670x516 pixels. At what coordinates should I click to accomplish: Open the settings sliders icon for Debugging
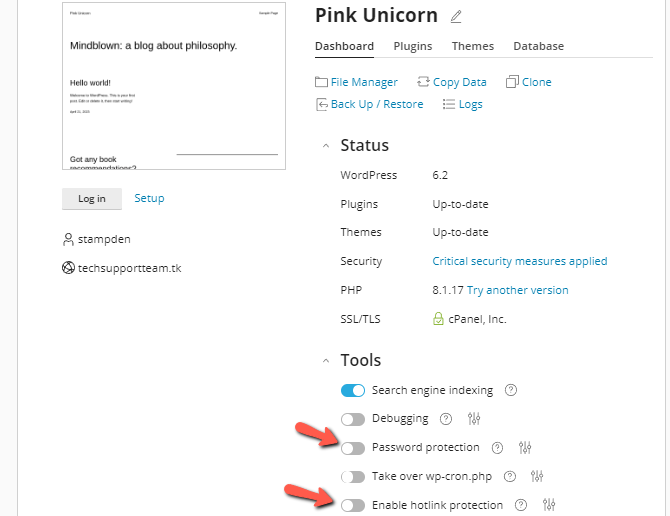[474, 419]
